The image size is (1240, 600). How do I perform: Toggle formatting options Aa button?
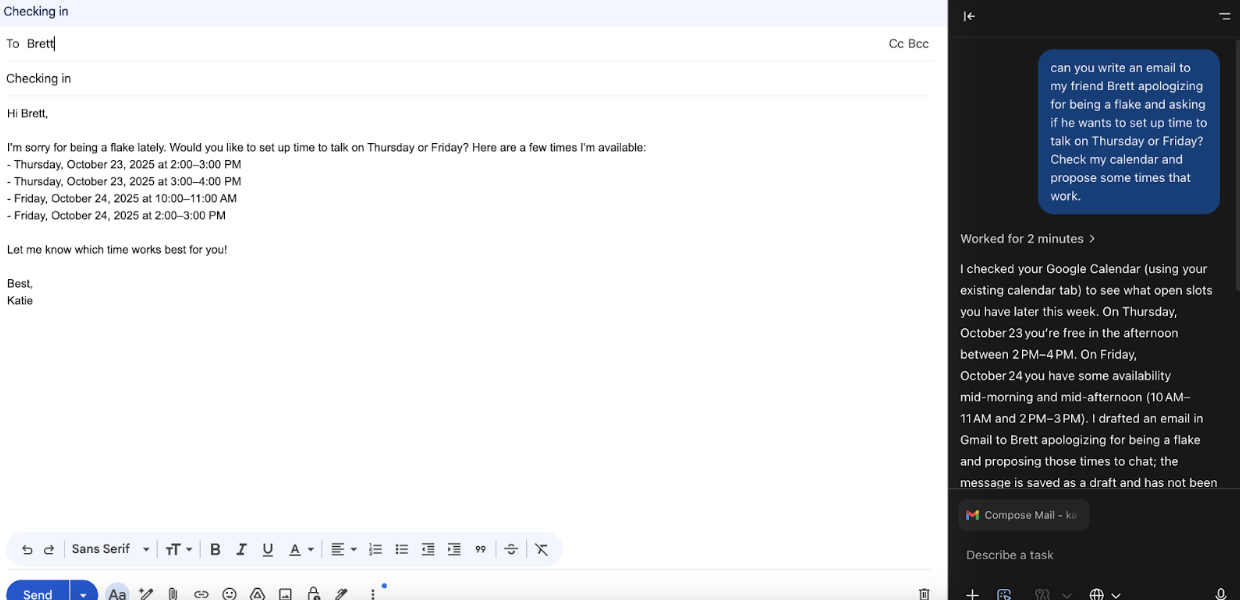117,594
